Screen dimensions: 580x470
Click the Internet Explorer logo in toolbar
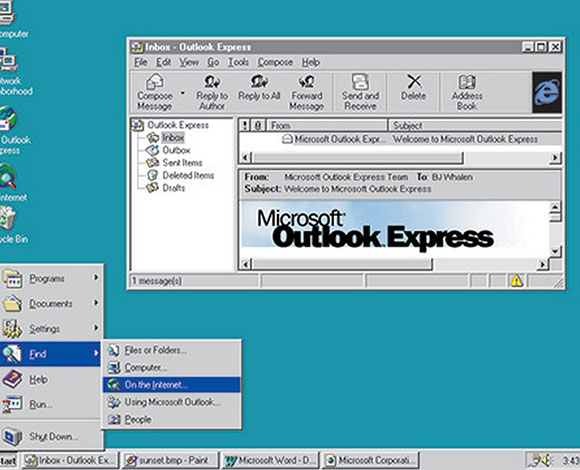(x=547, y=92)
